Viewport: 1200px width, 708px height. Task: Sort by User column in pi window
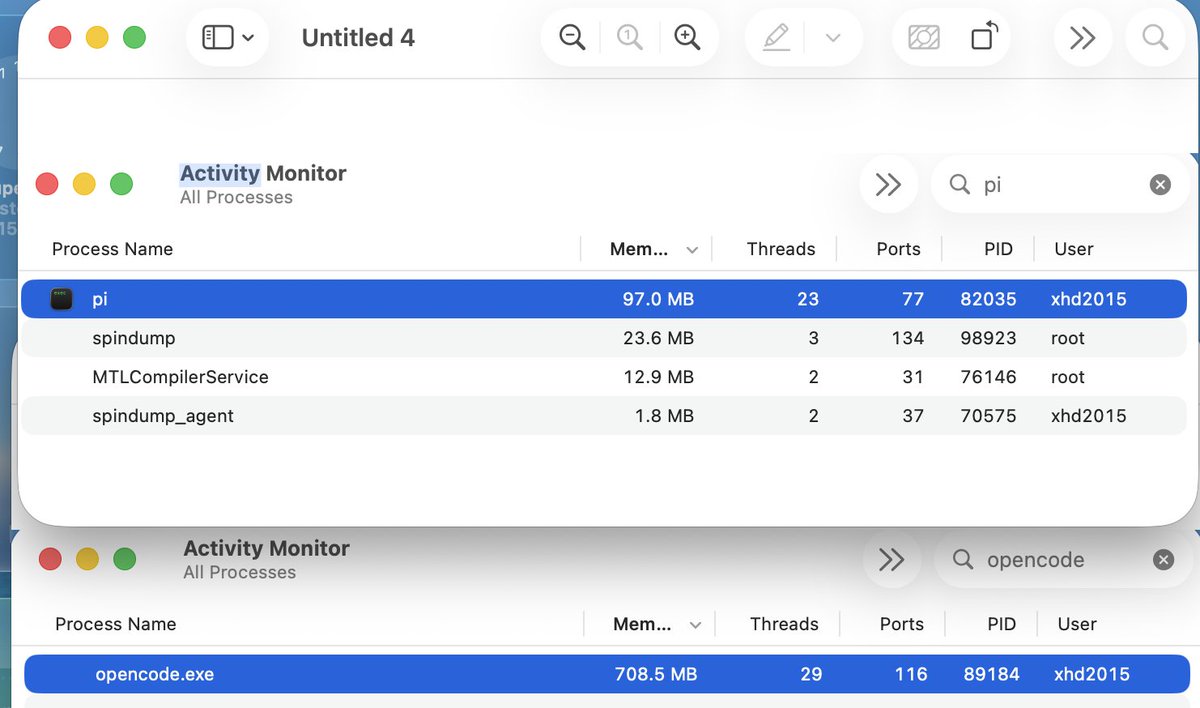pos(1074,249)
